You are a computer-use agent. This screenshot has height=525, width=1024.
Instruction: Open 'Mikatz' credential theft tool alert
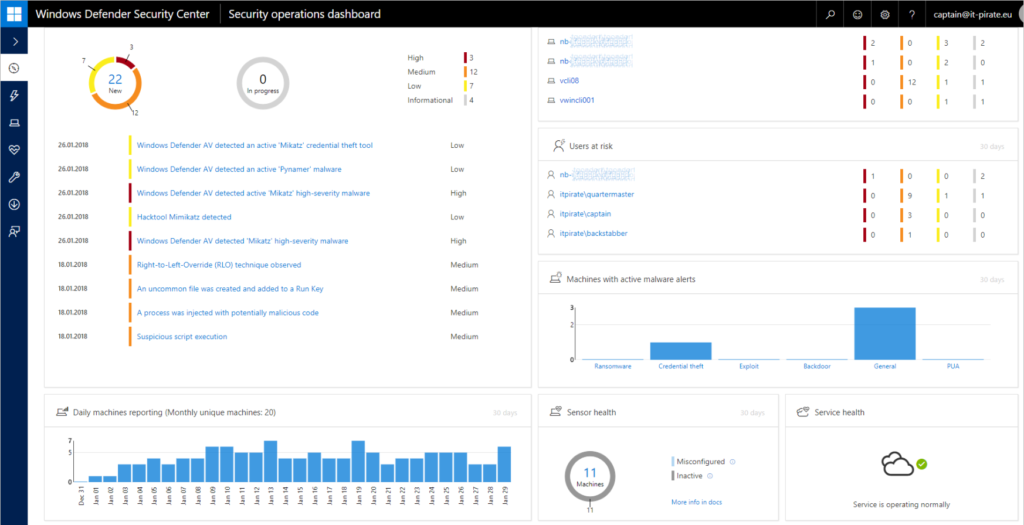click(255, 145)
